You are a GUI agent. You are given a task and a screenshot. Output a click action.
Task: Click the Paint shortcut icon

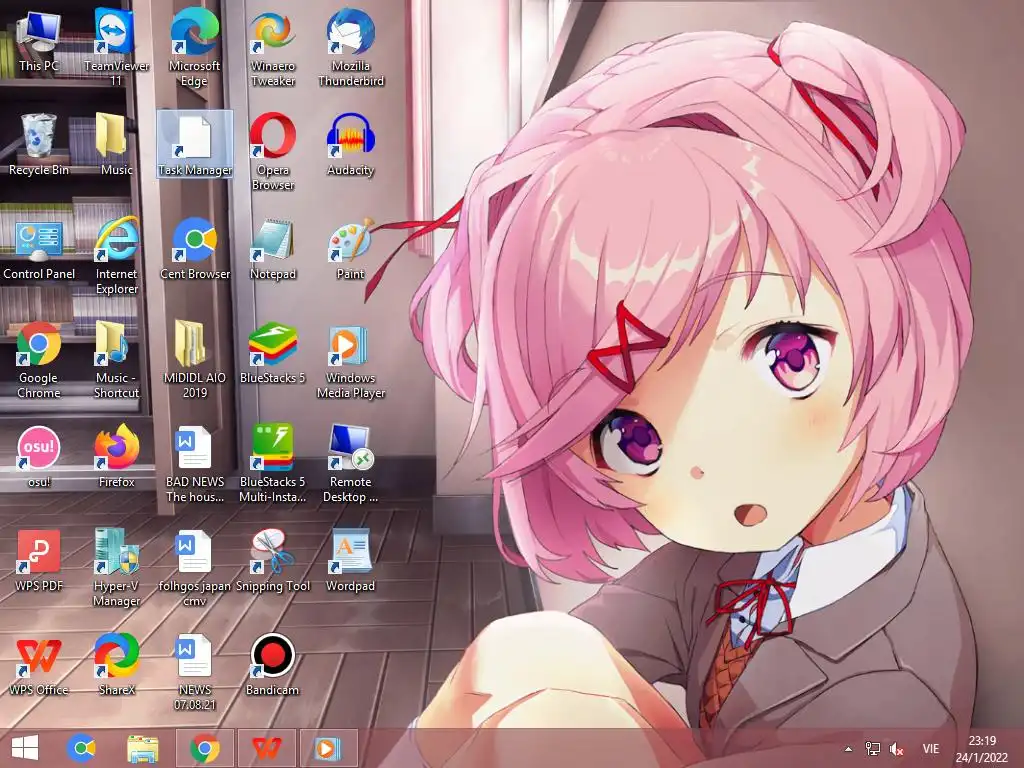tap(351, 249)
